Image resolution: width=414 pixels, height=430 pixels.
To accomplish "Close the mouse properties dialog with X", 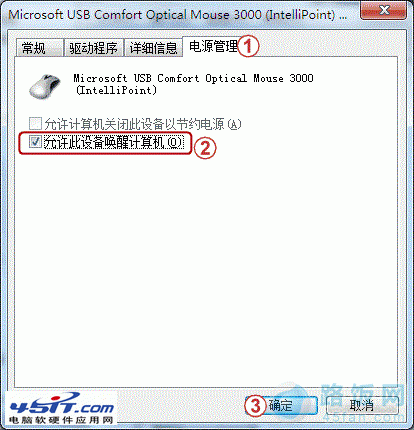I will pos(384,10).
